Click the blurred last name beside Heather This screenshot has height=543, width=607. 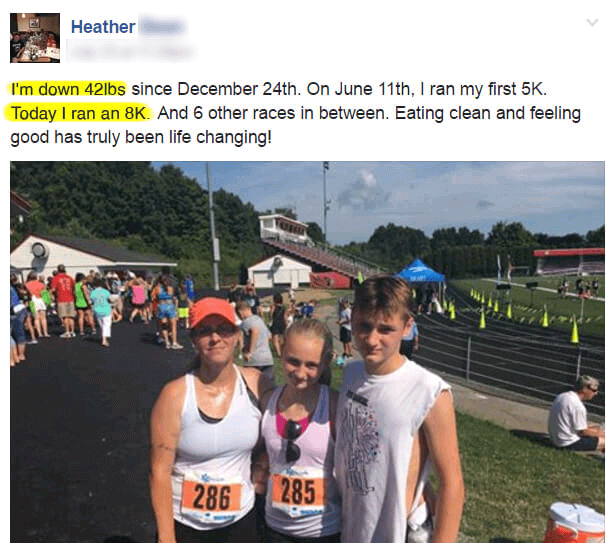click(162, 27)
